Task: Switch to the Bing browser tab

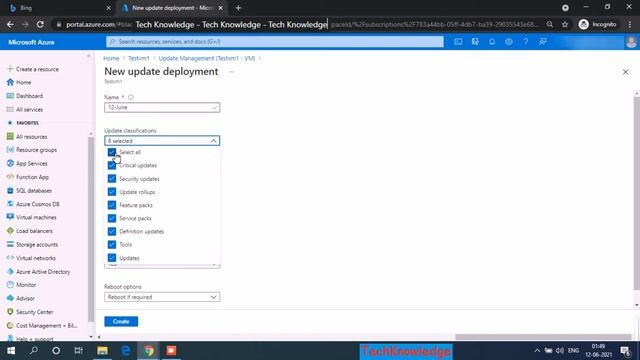Action: point(59,8)
